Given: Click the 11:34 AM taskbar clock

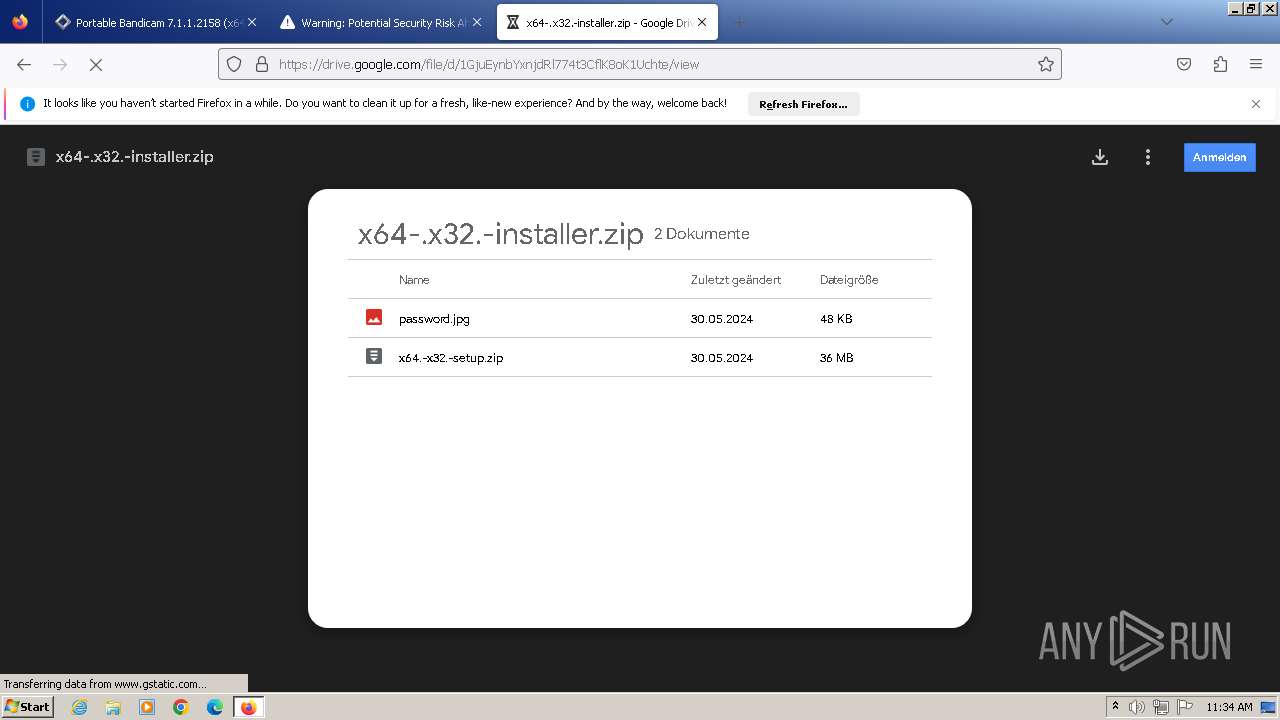Looking at the screenshot, I should pos(1229,707).
